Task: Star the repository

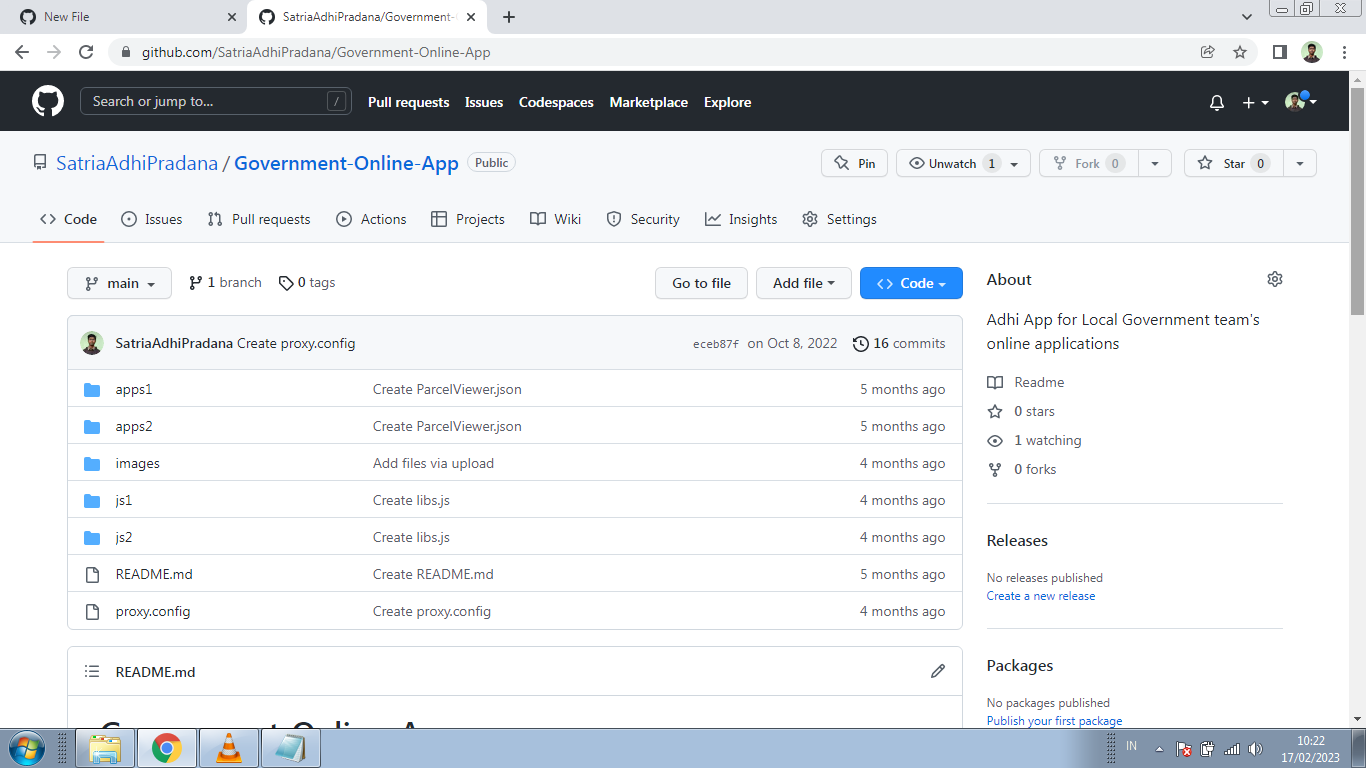Action: [x=1233, y=162]
